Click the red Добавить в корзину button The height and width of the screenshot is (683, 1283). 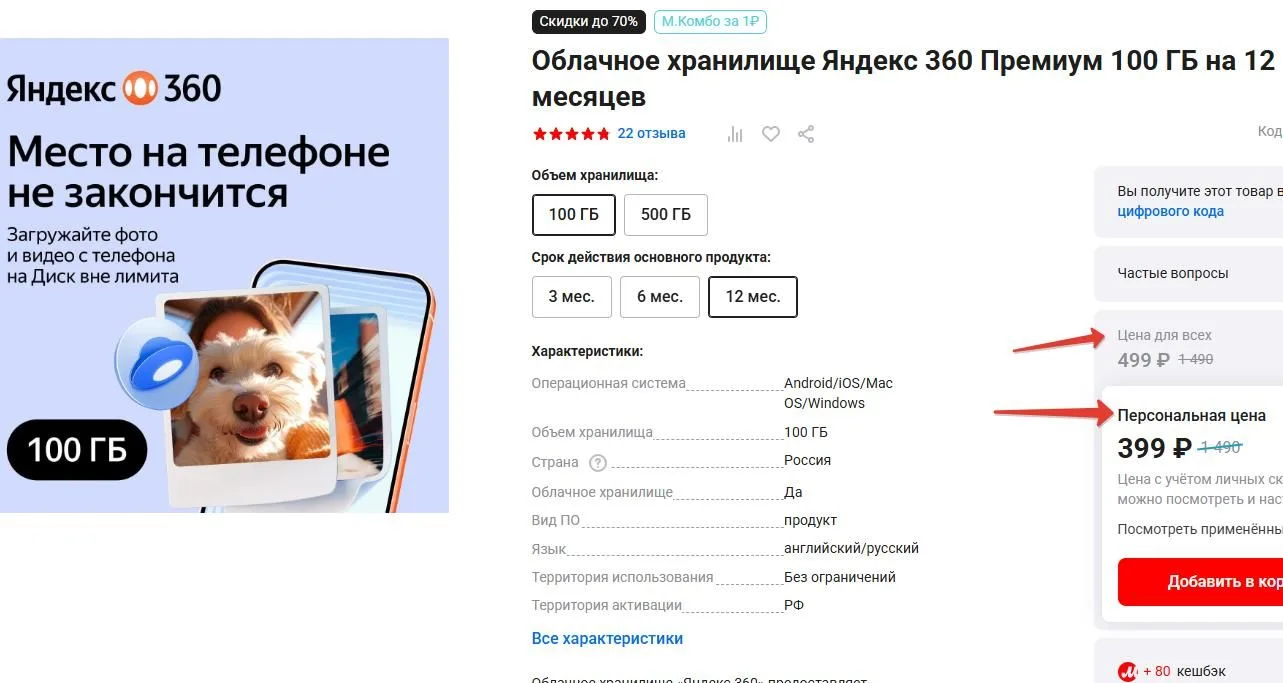(x=1200, y=582)
